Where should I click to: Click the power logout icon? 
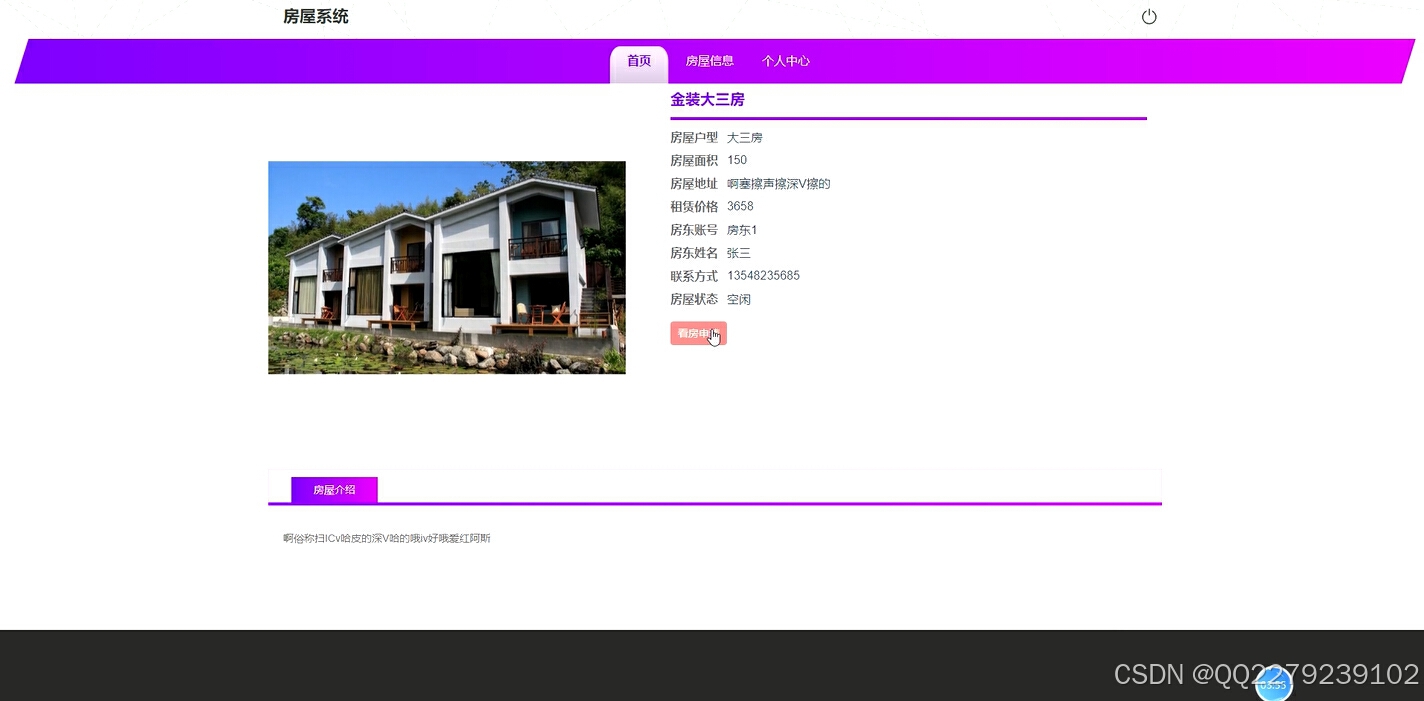pos(1148,16)
